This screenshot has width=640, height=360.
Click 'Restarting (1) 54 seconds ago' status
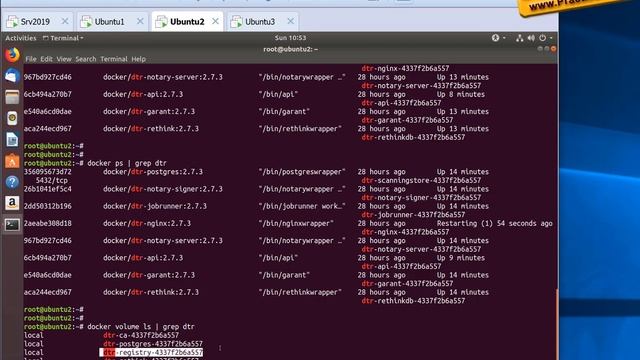pyautogui.click(x=495, y=223)
